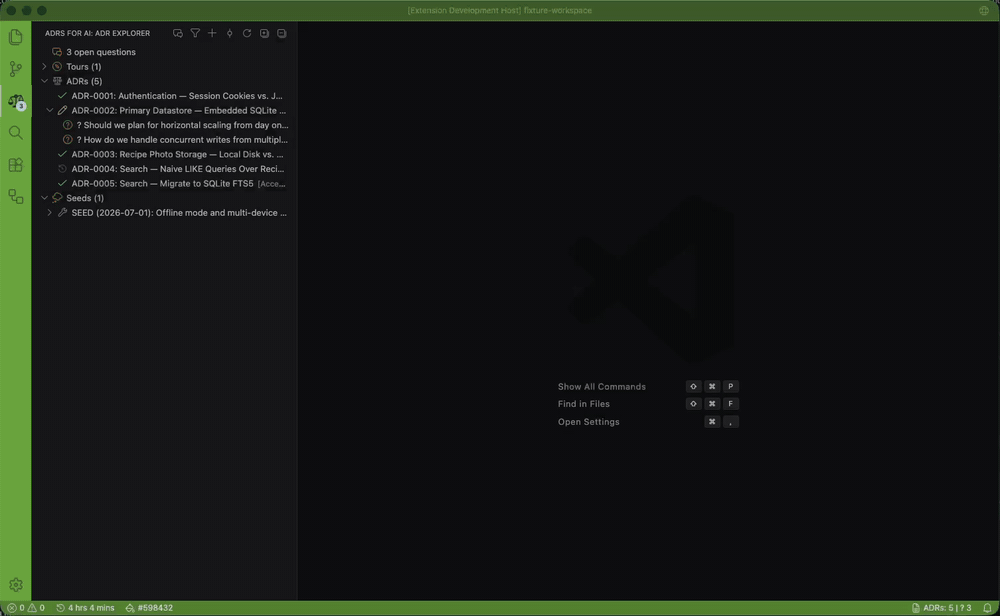1000x616 pixels.
Task: Click 'Show All Commands' on welcome screen
Action: click(601, 386)
